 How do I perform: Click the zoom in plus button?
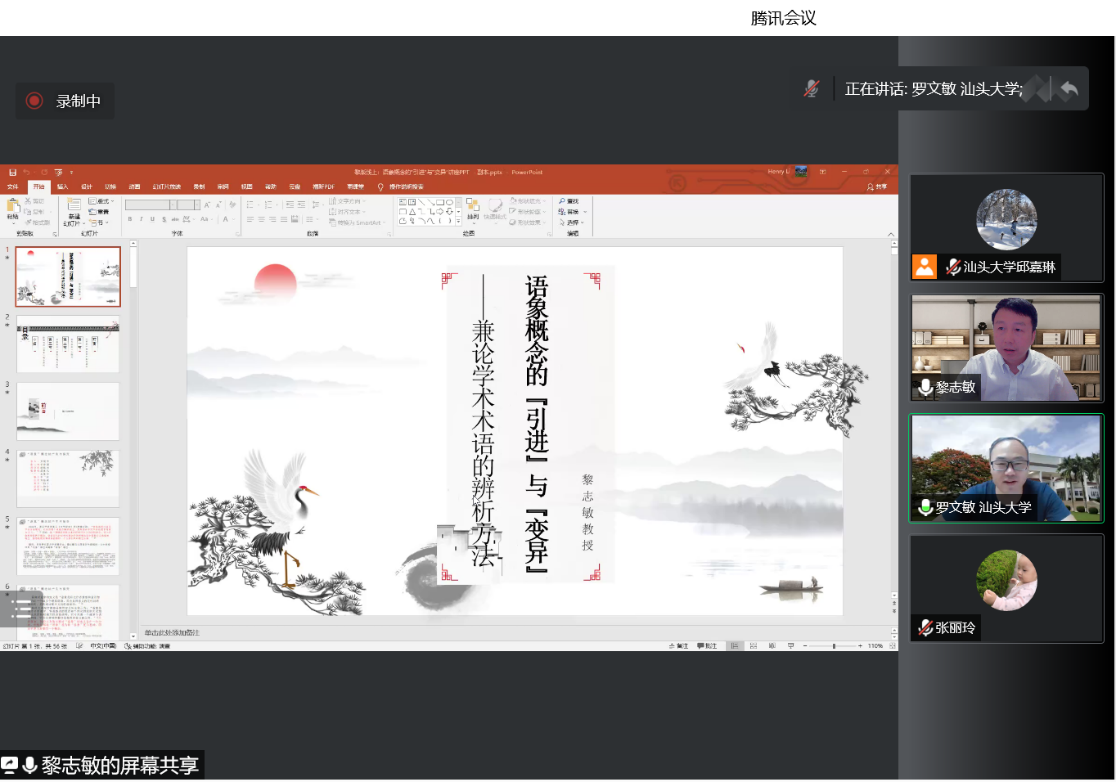pos(860,646)
